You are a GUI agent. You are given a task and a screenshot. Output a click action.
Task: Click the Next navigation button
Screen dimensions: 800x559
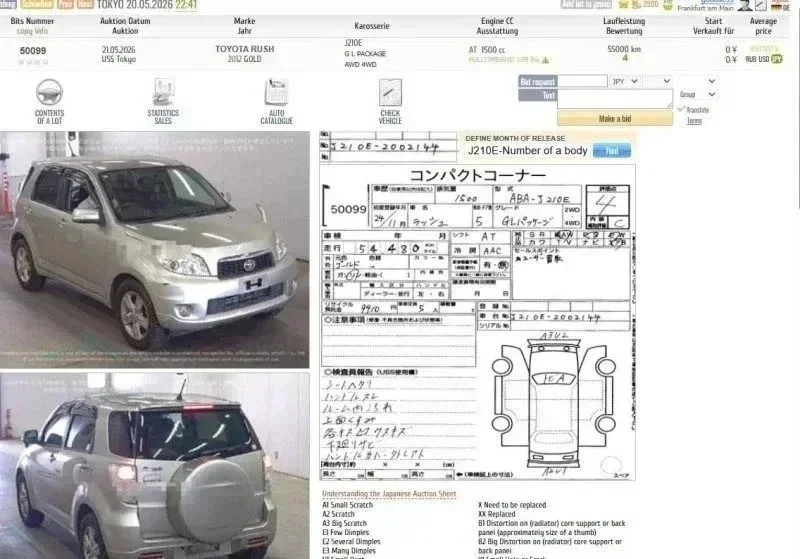pyautogui.click(x=85, y=4)
